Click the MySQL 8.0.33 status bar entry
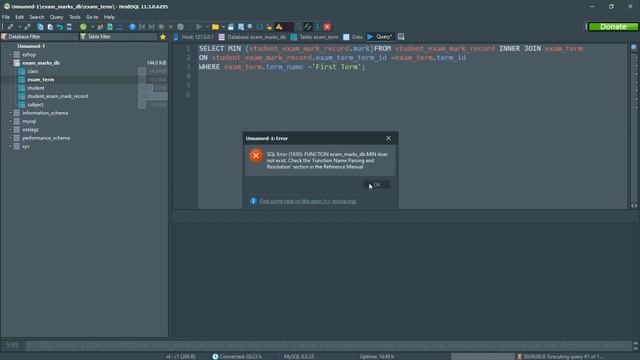This screenshot has height=360, width=640. click(299, 356)
